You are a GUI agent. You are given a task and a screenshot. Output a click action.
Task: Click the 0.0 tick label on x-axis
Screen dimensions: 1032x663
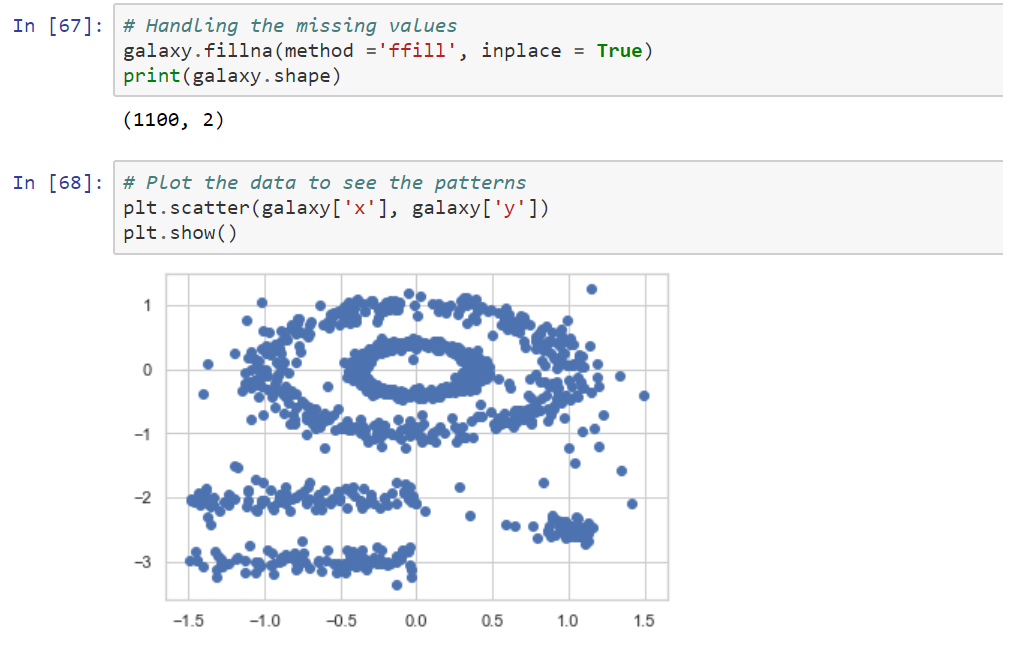point(416,619)
